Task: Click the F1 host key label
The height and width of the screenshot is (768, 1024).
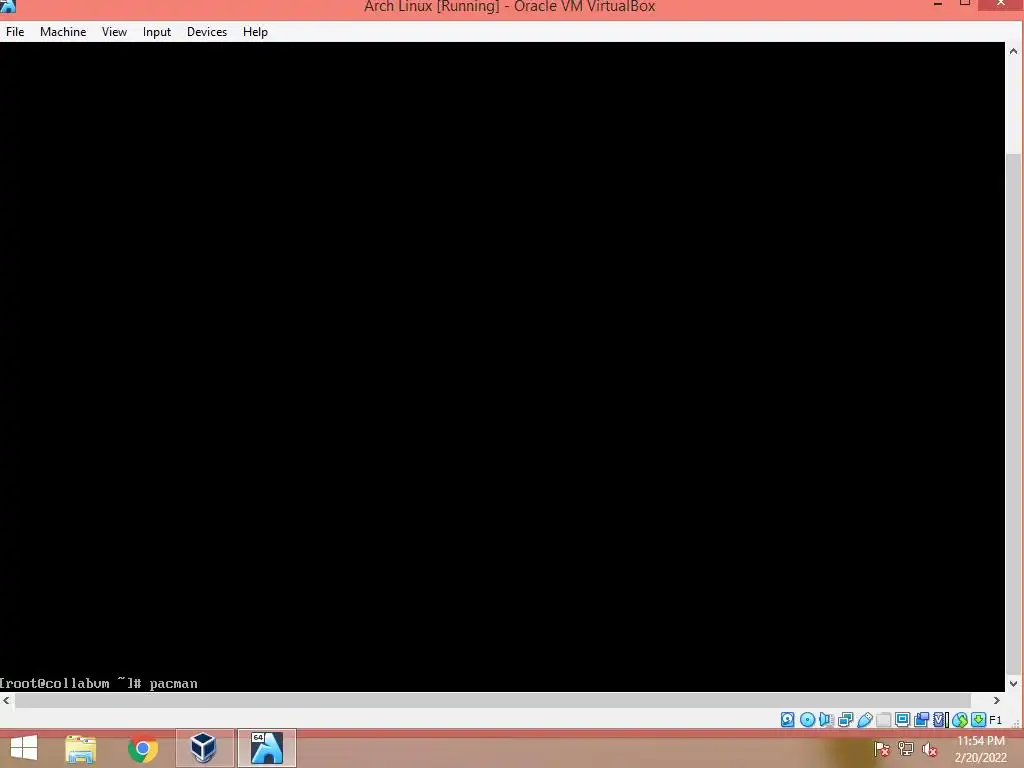Action: pyautogui.click(x=995, y=720)
